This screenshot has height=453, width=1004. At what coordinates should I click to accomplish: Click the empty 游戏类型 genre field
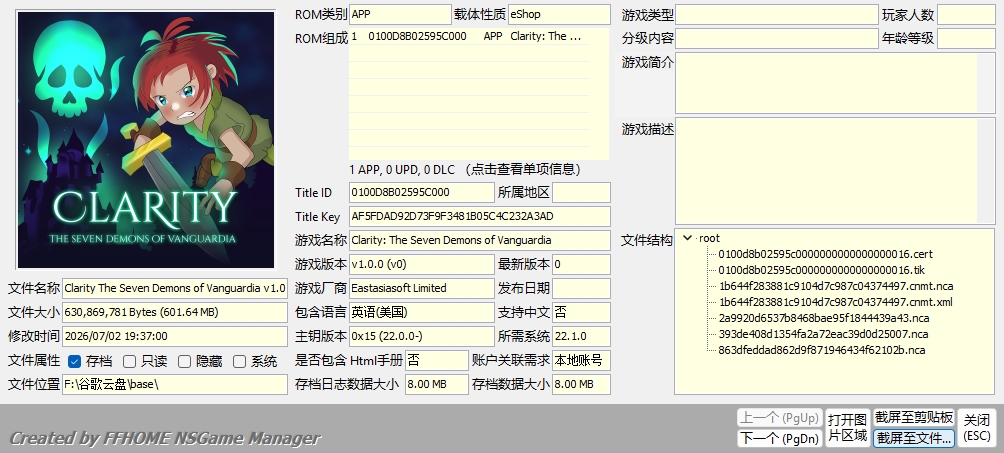click(777, 14)
